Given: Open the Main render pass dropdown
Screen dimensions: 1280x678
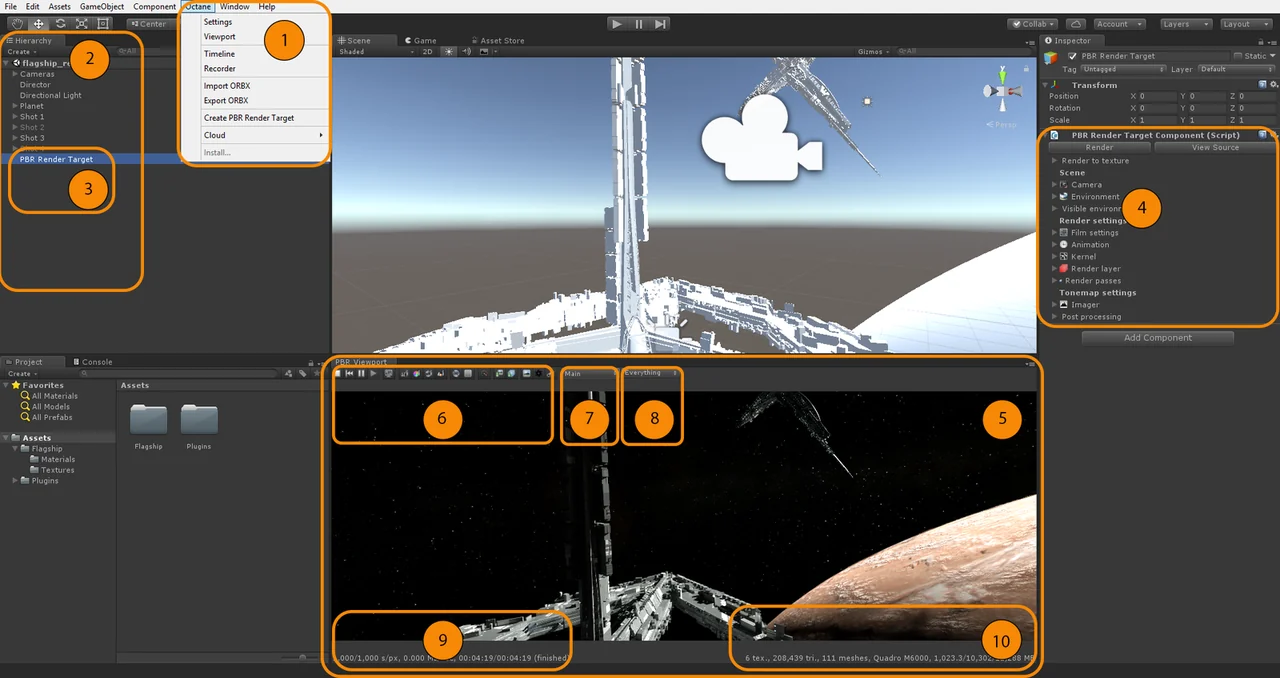Looking at the screenshot, I should pyautogui.click(x=588, y=374).
